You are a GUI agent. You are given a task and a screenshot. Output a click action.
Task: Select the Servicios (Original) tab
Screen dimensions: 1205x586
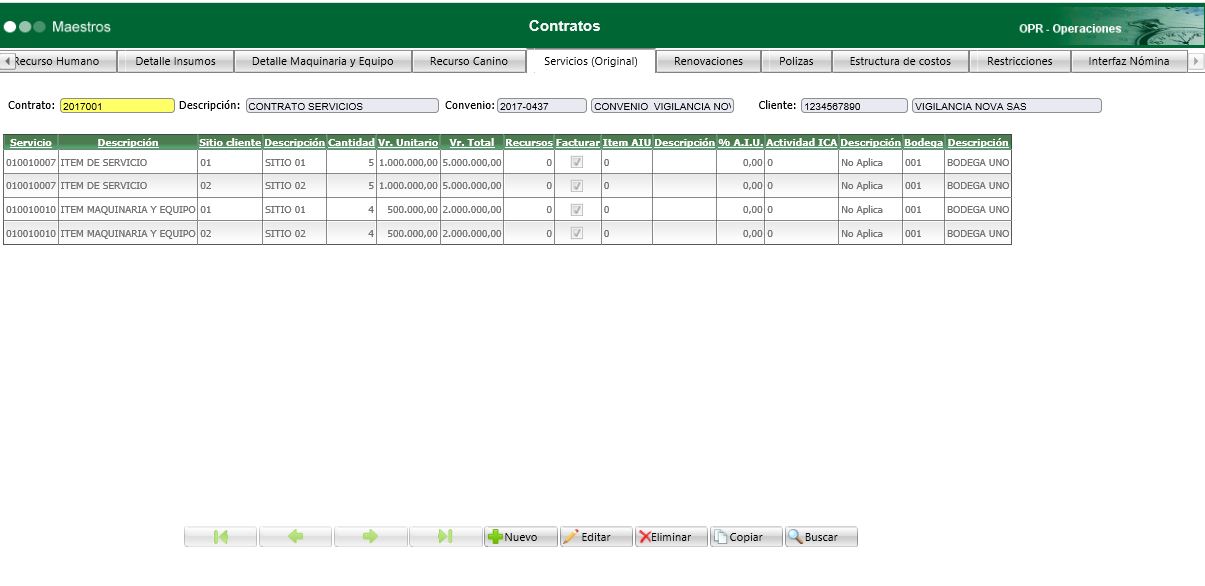[x=591, y=61]
